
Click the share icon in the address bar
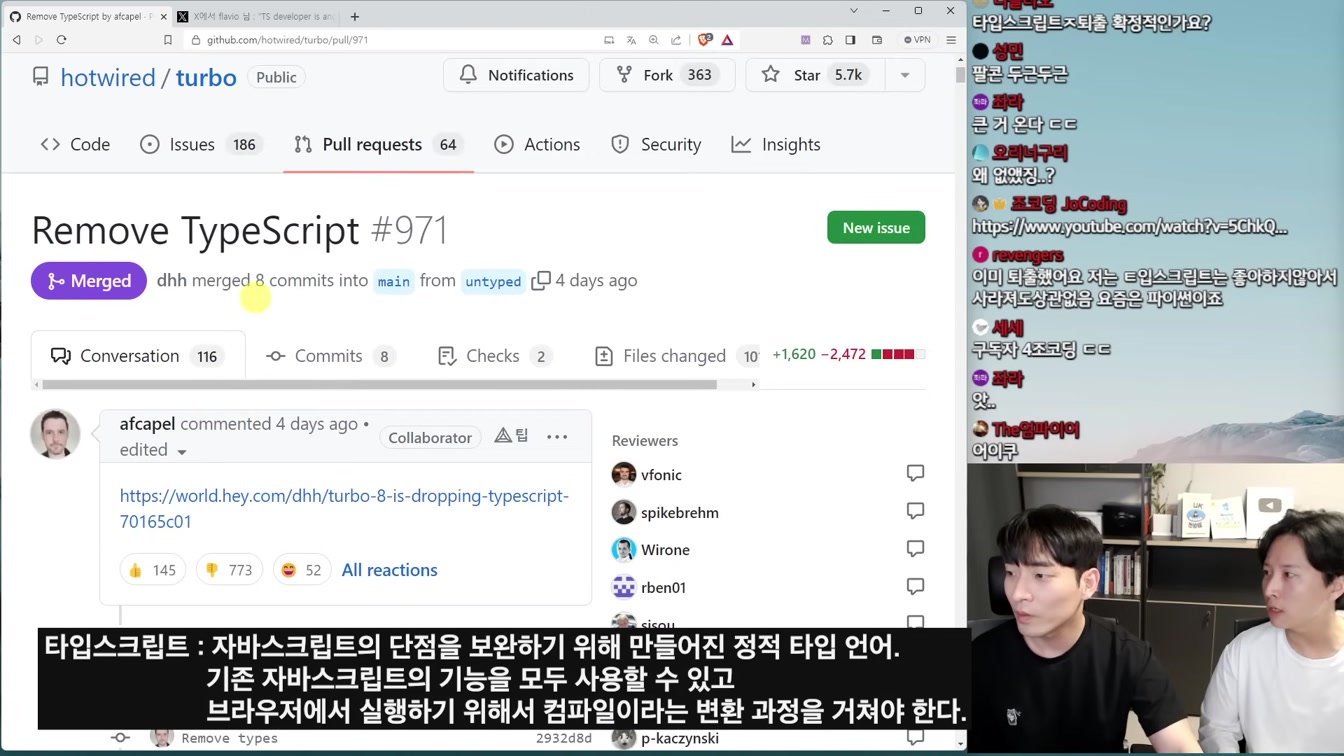coord(676,40)
